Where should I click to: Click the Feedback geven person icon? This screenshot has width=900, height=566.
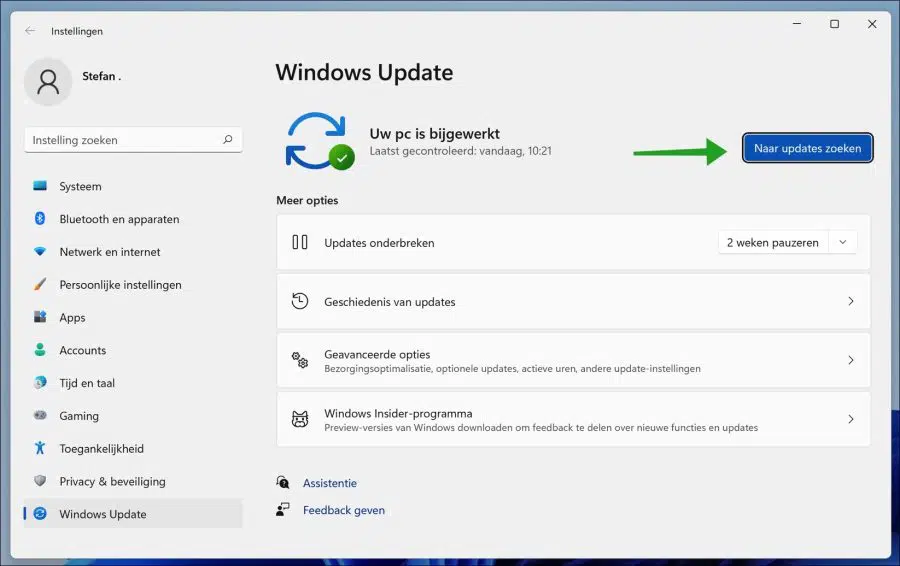[283, 509]
